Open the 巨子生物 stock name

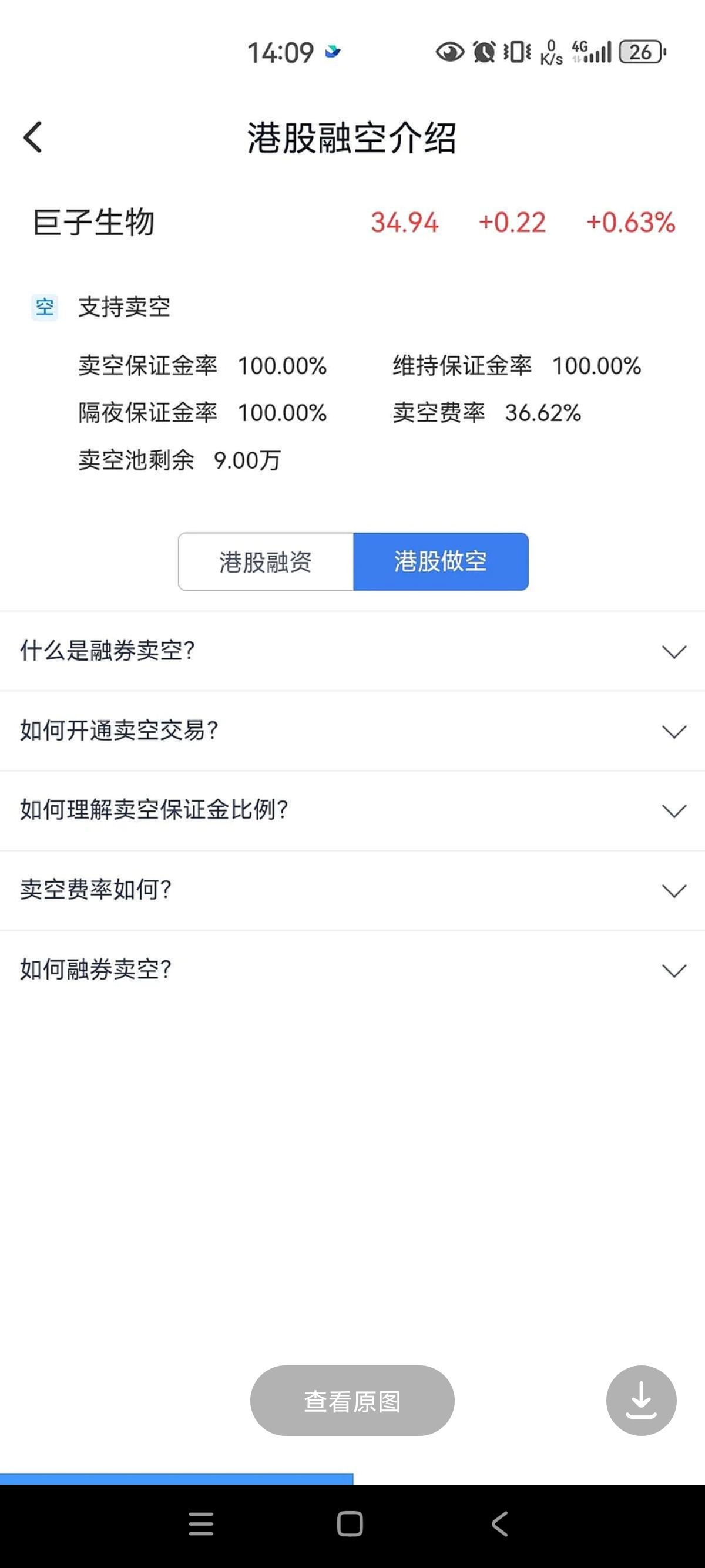coord(94,222)
